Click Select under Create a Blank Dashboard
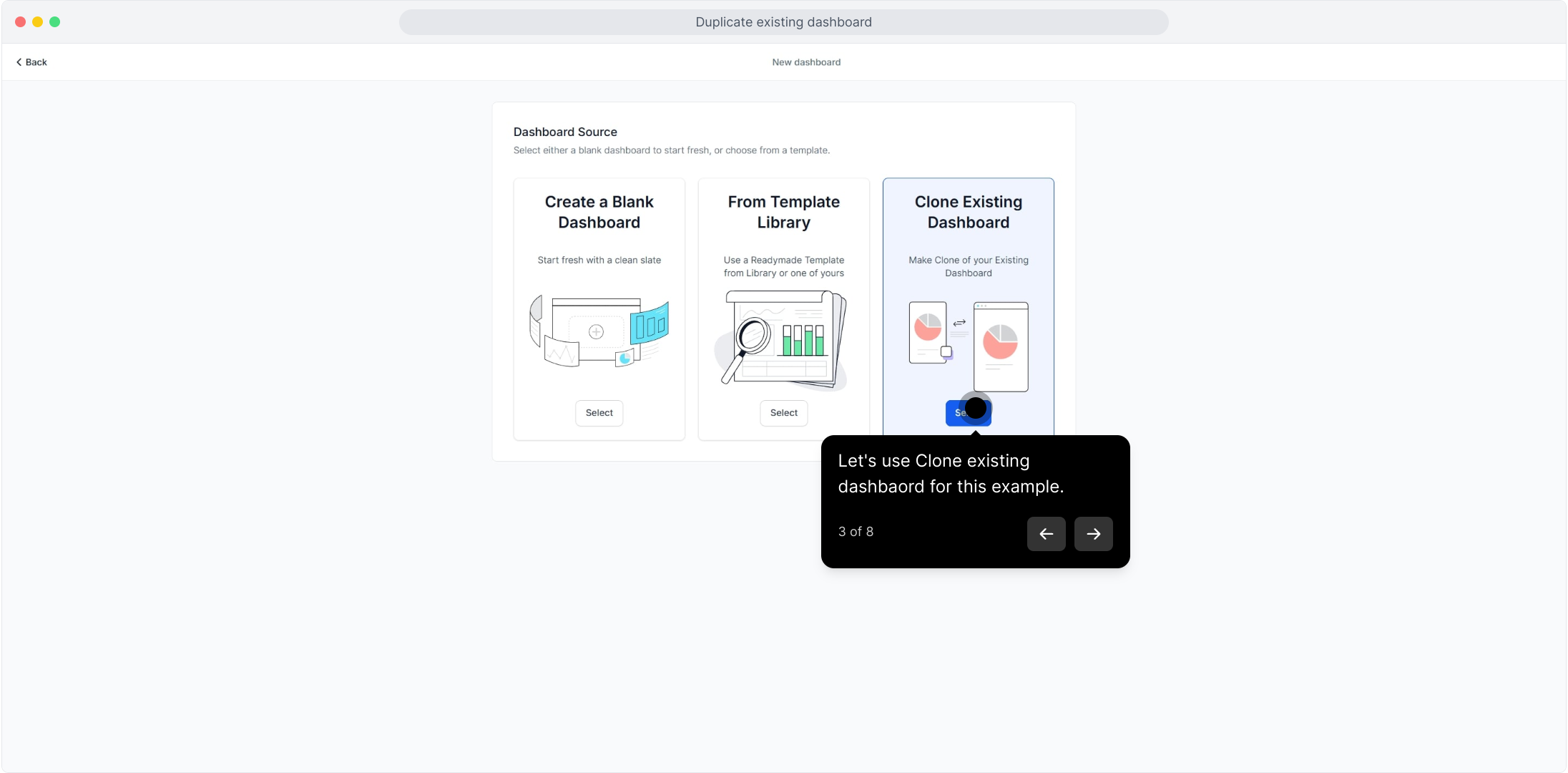This screenshot has height=773, width=1568. (599, 413)
